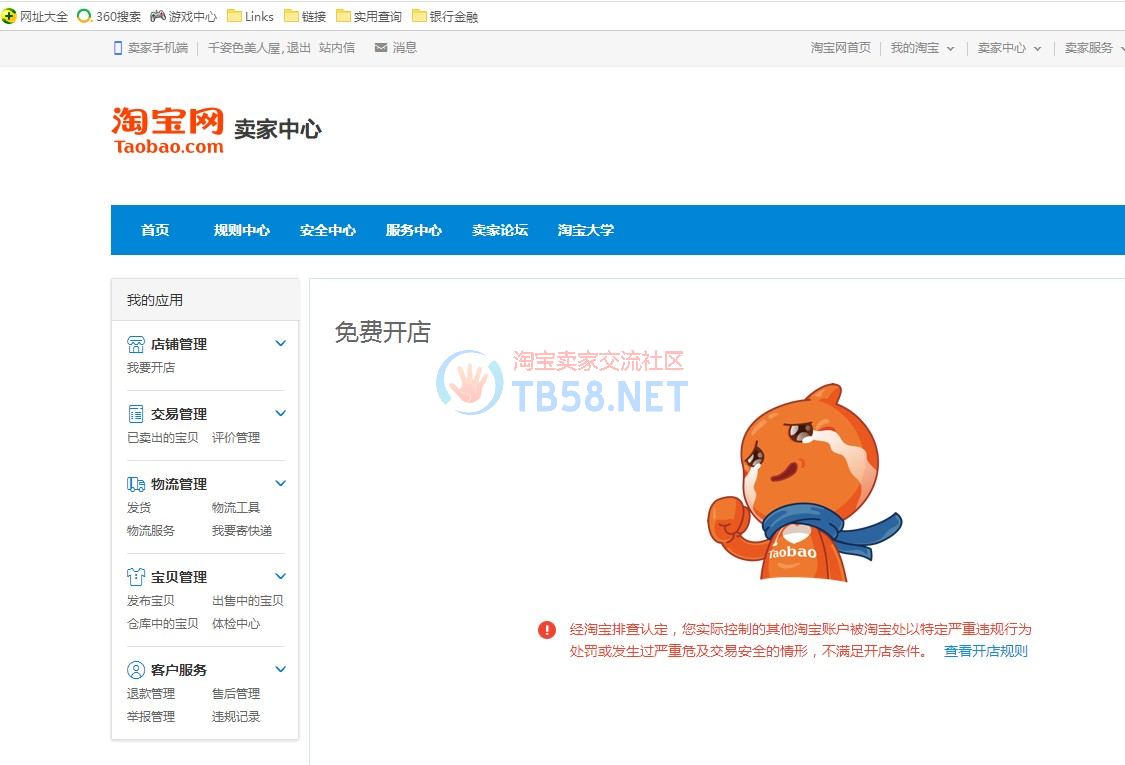The height and width of the screenshot is (765, 1125).
Task: Click 发布宝贝 in sidebar
Action: click(151, 601)
